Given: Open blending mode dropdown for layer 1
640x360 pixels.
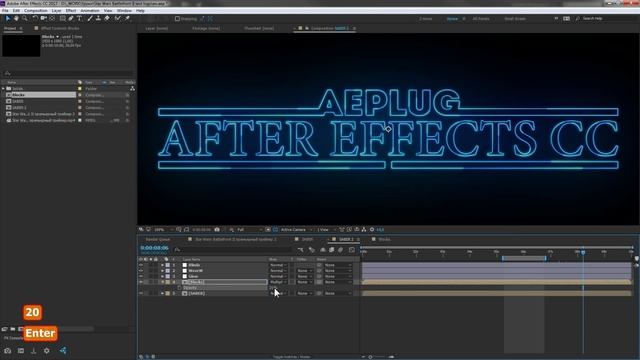Looking at the screenshot, I should point(278,265).
